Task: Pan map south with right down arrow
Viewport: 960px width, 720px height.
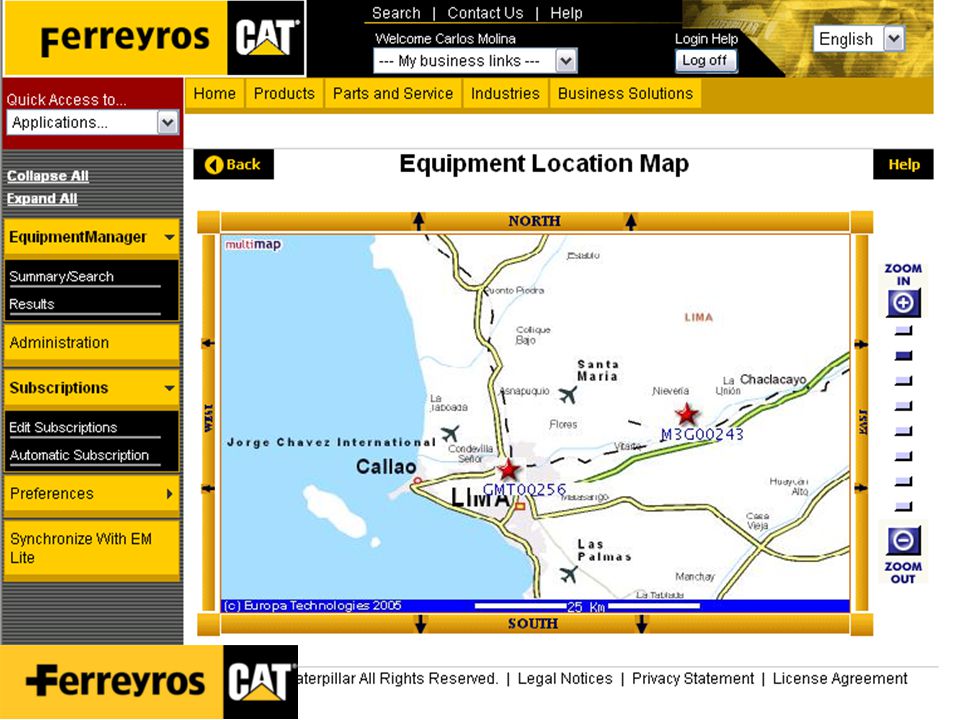Action: [x=641, y=624]
